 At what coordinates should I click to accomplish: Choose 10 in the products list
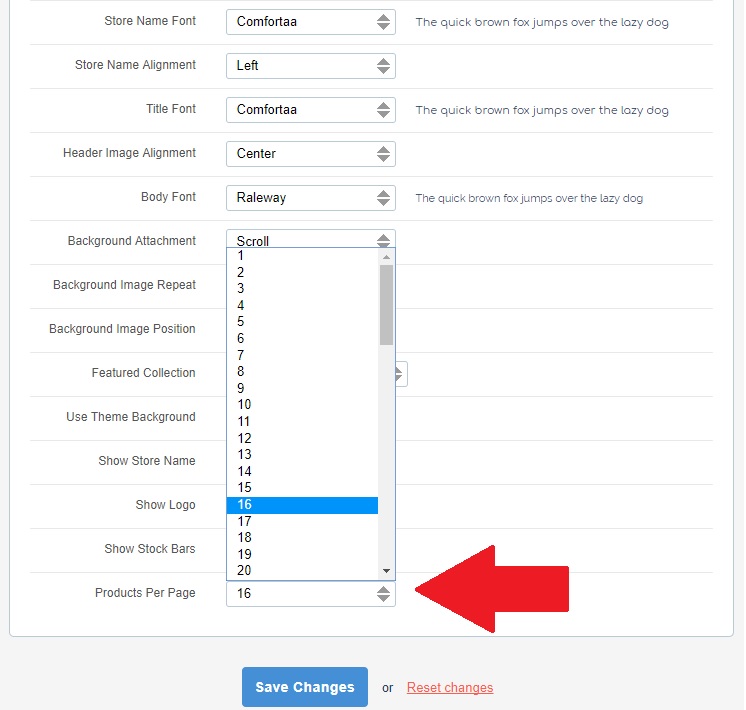coord(302,405)
